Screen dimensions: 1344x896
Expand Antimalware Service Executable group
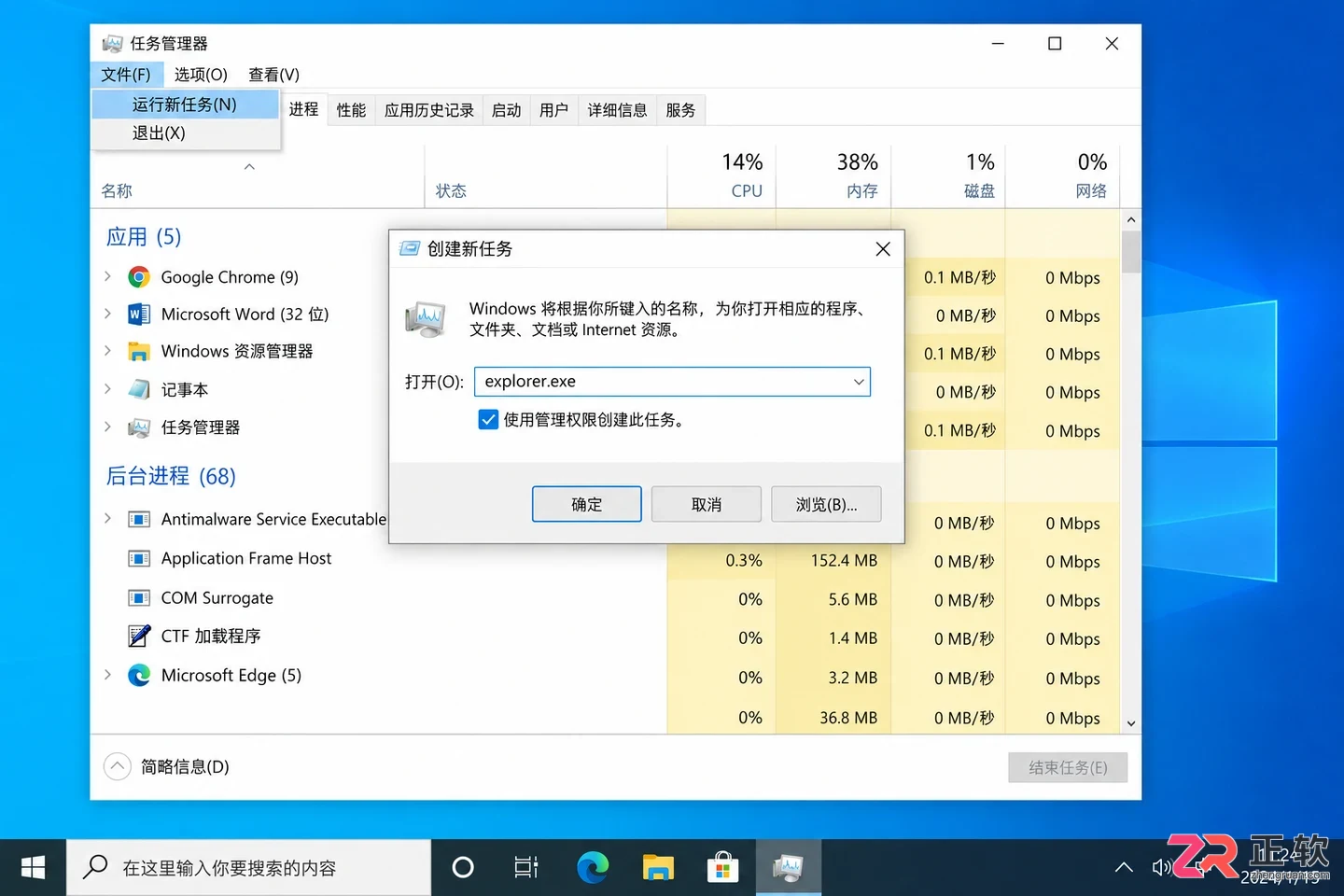[x=108, y=518]
